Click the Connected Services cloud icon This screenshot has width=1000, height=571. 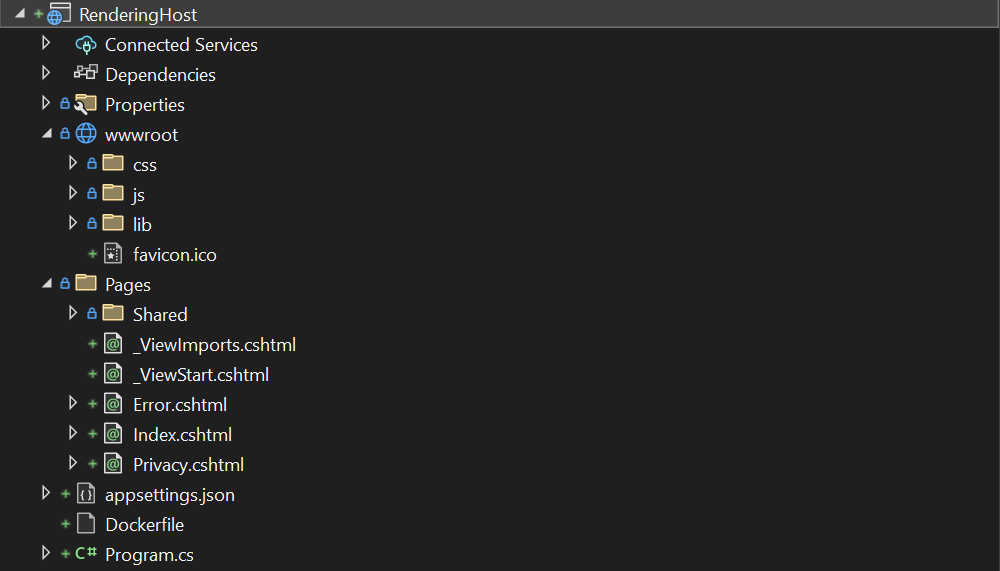[86, 45]
